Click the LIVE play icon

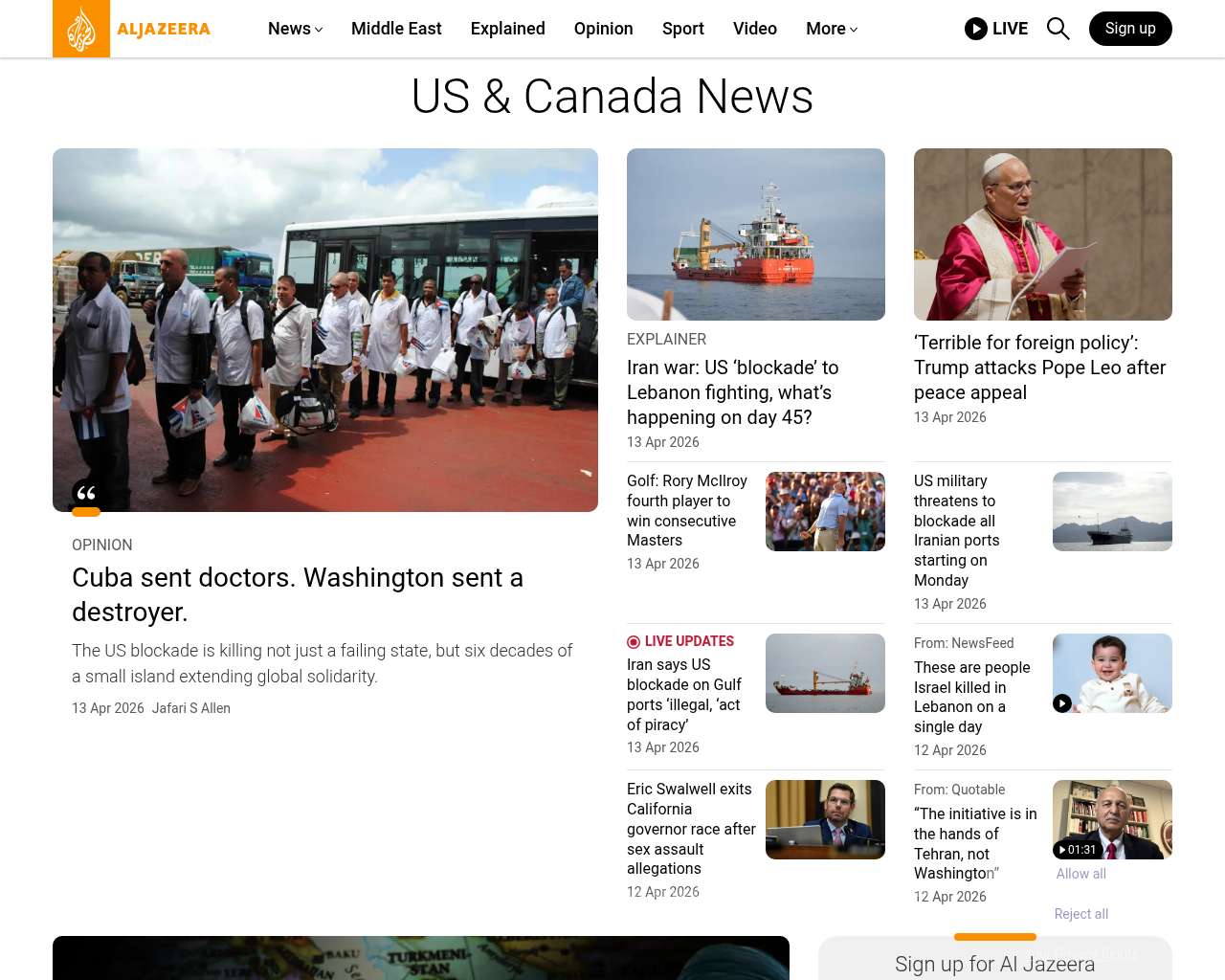(x=976, y=29)
